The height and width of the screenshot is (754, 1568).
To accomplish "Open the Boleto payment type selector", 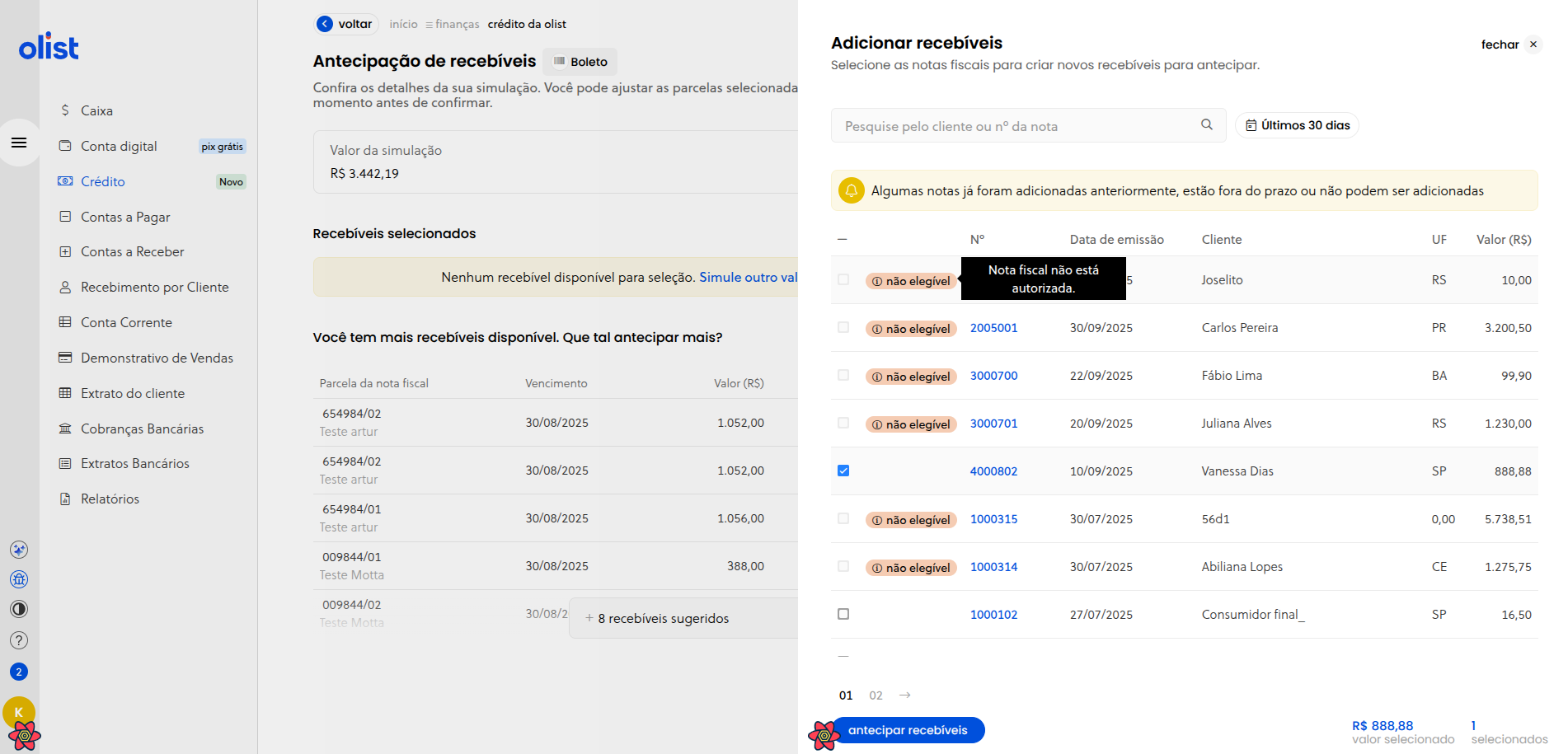I will point(580,62).
